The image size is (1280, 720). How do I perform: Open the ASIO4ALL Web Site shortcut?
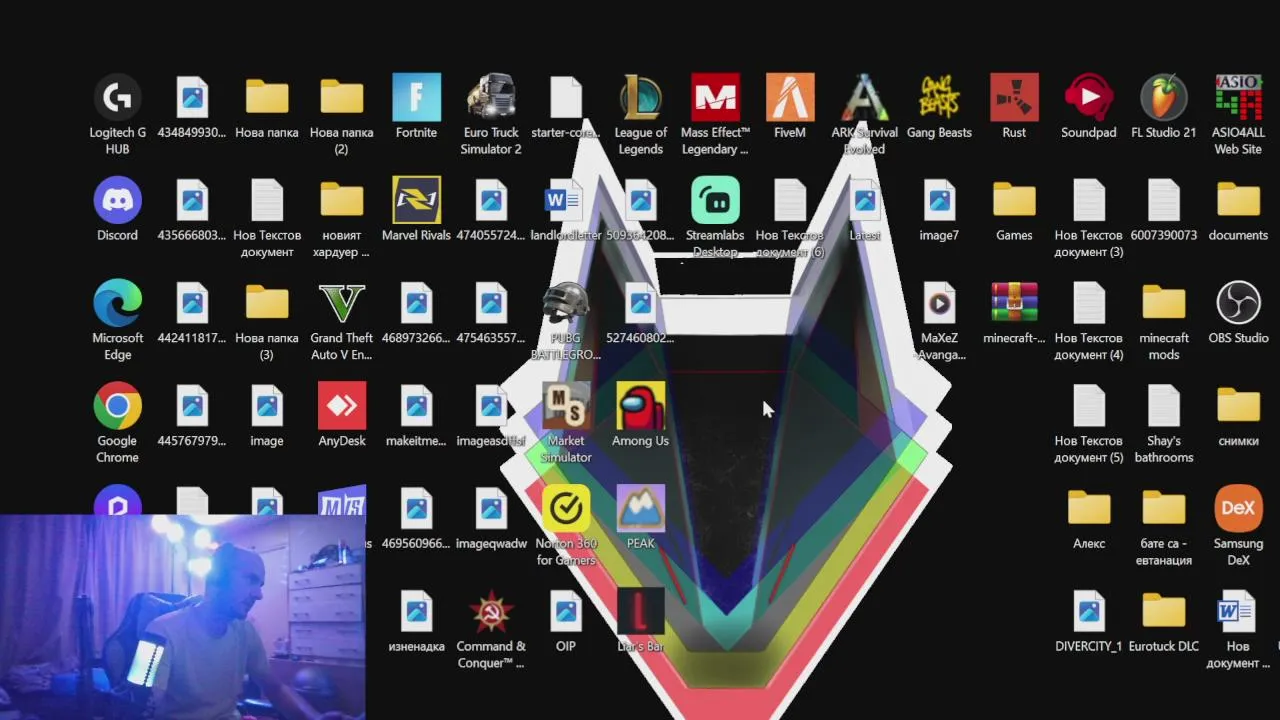click(x=1238, y=114)
